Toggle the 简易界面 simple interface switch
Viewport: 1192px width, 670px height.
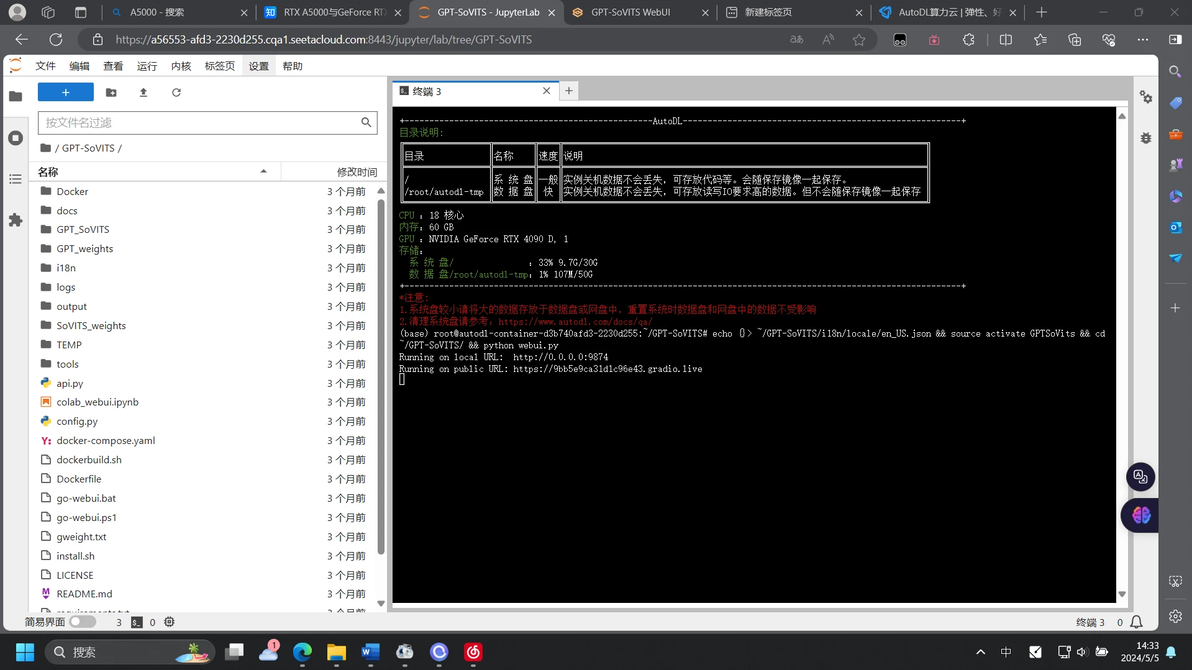82,621
